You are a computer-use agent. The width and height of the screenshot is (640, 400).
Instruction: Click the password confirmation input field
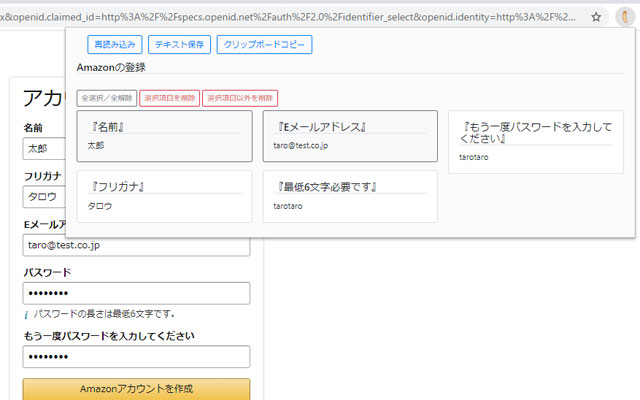(x=136, y=357)
